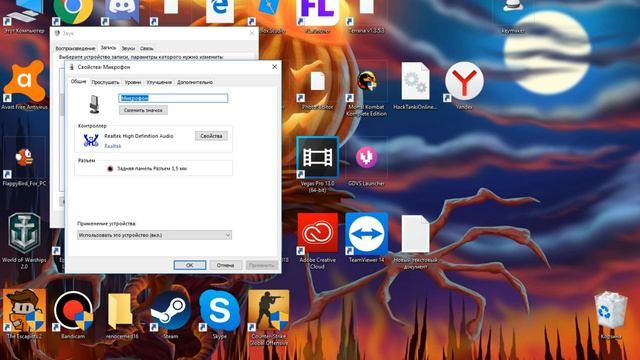Click the microphone name input field
The image size is (640, 360).
pos(173,98)
